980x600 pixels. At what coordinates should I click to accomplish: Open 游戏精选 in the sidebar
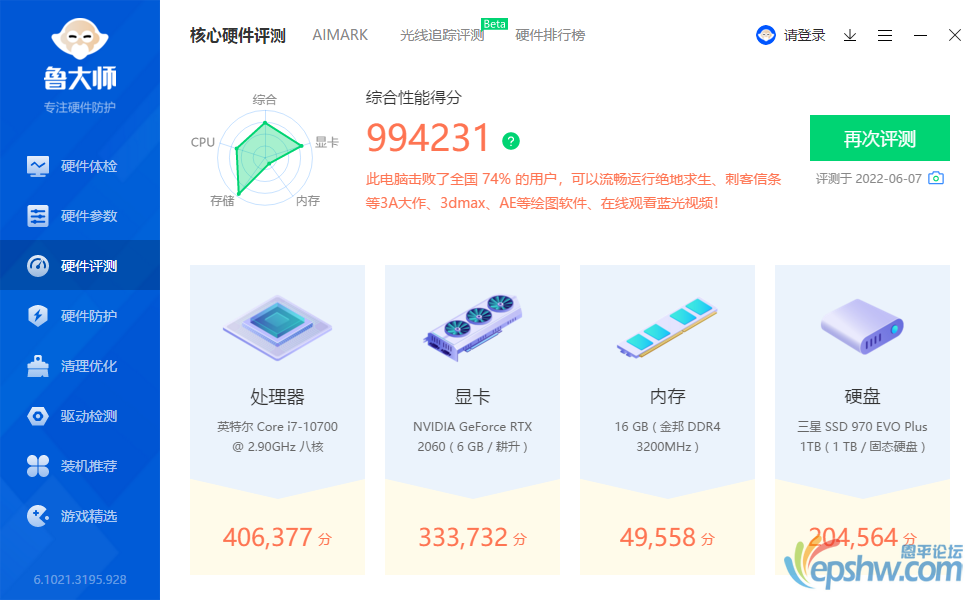click(80, 516)
